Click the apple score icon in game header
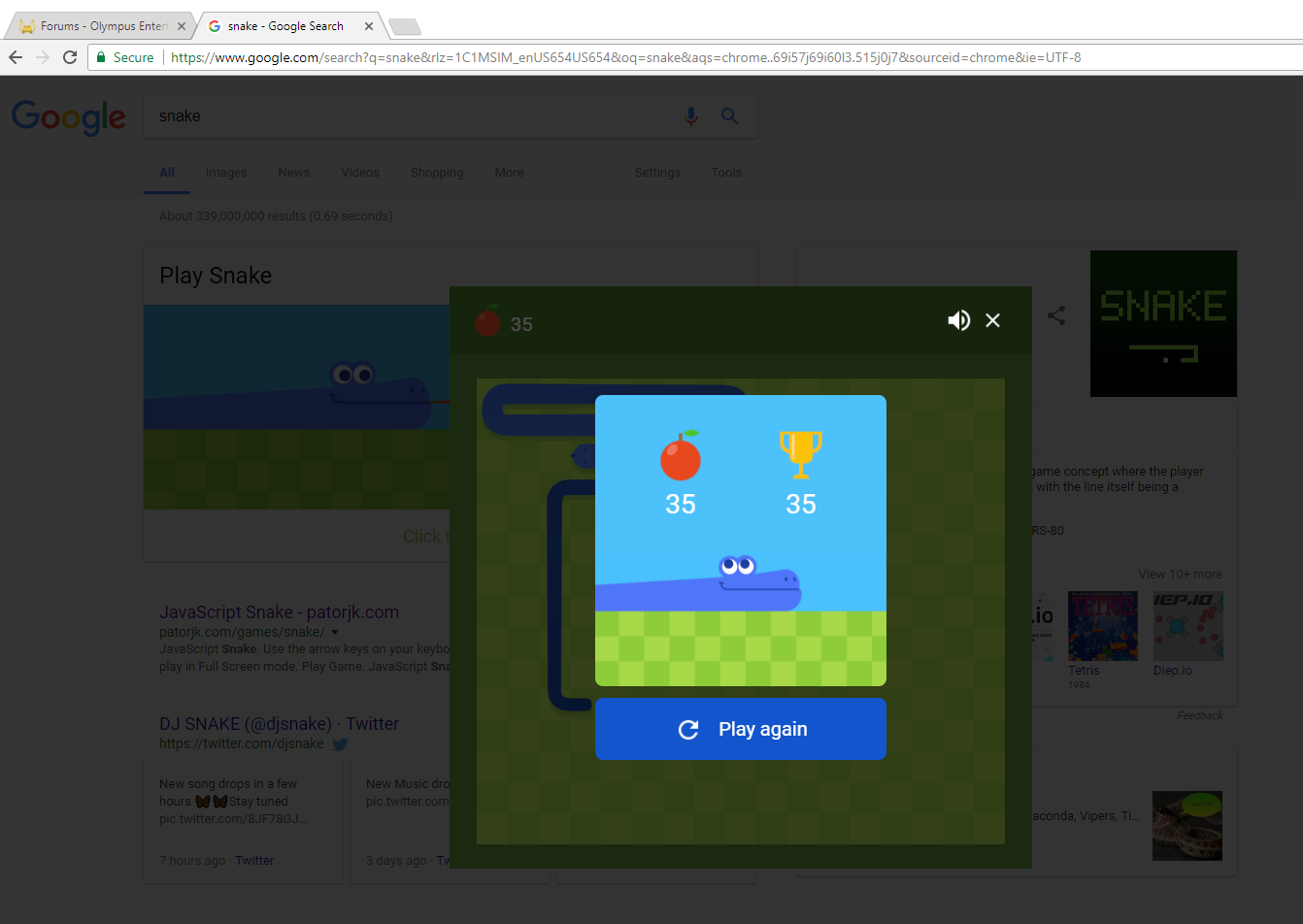Screen dimensions: 1303x924 click(487, 321)
